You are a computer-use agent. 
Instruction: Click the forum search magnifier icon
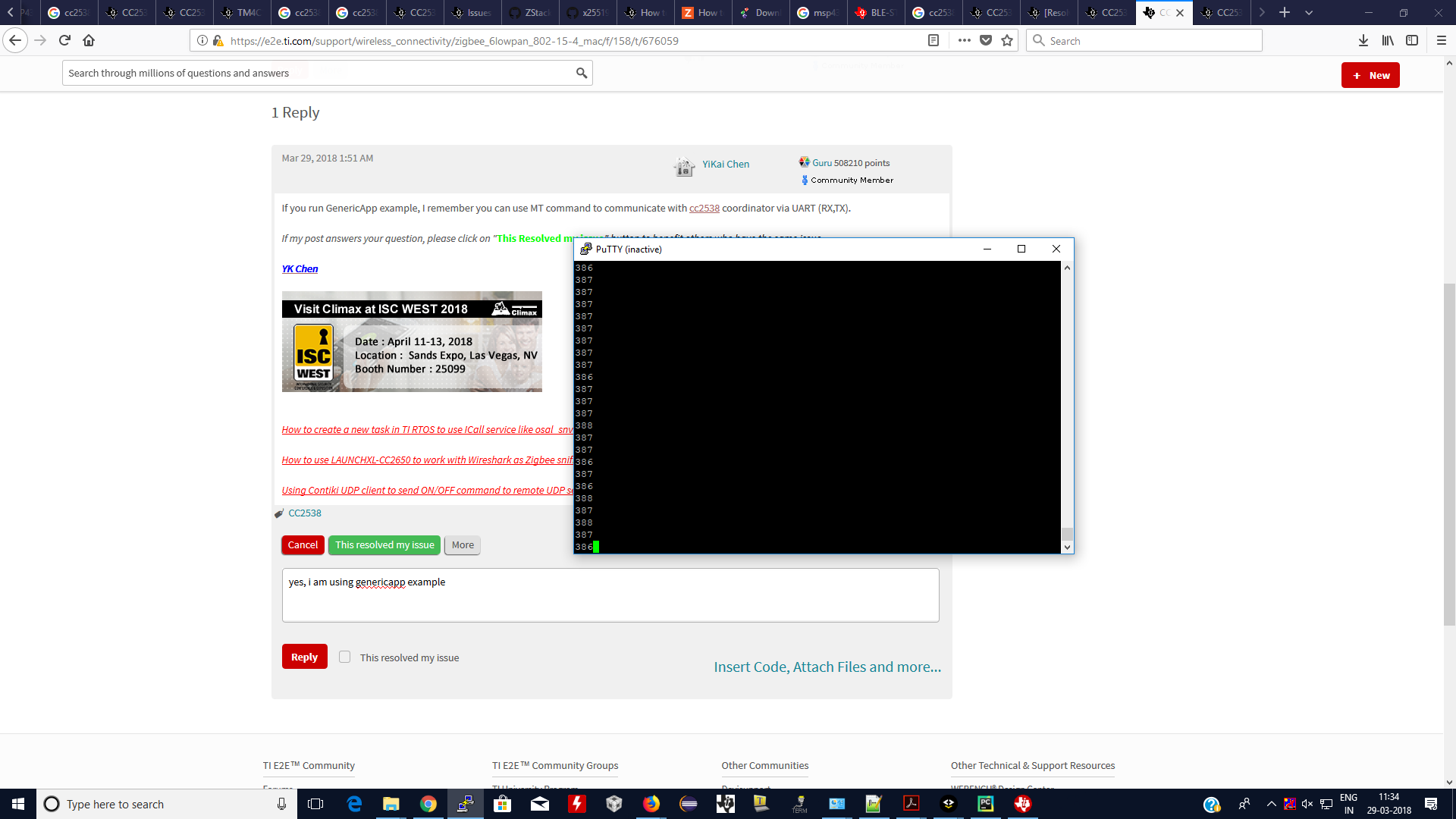[581, 74]
